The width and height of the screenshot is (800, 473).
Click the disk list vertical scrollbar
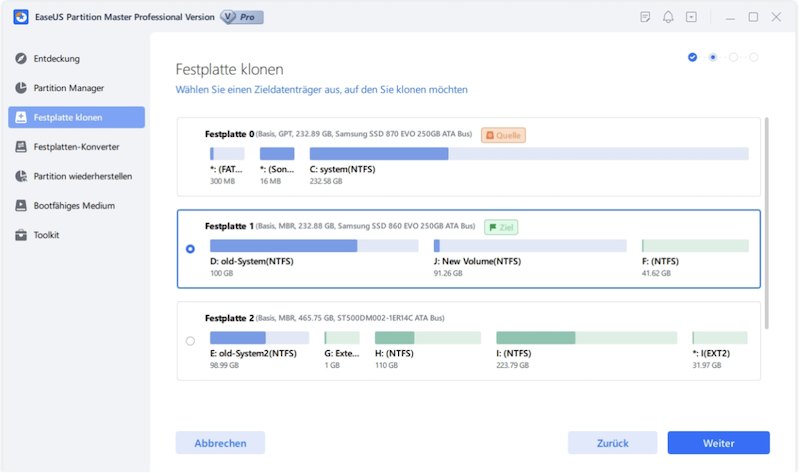766,223
